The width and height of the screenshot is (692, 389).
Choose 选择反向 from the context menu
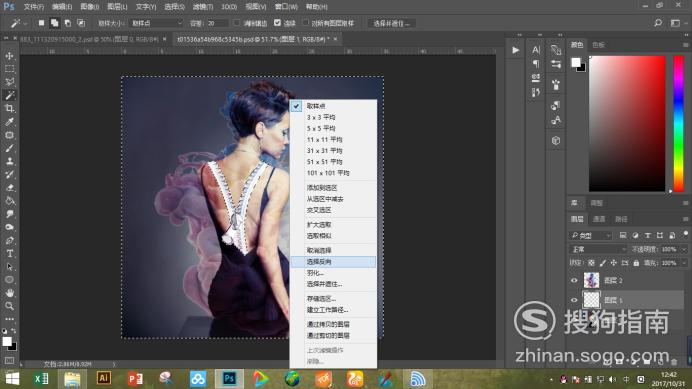(x=333, y=262)
